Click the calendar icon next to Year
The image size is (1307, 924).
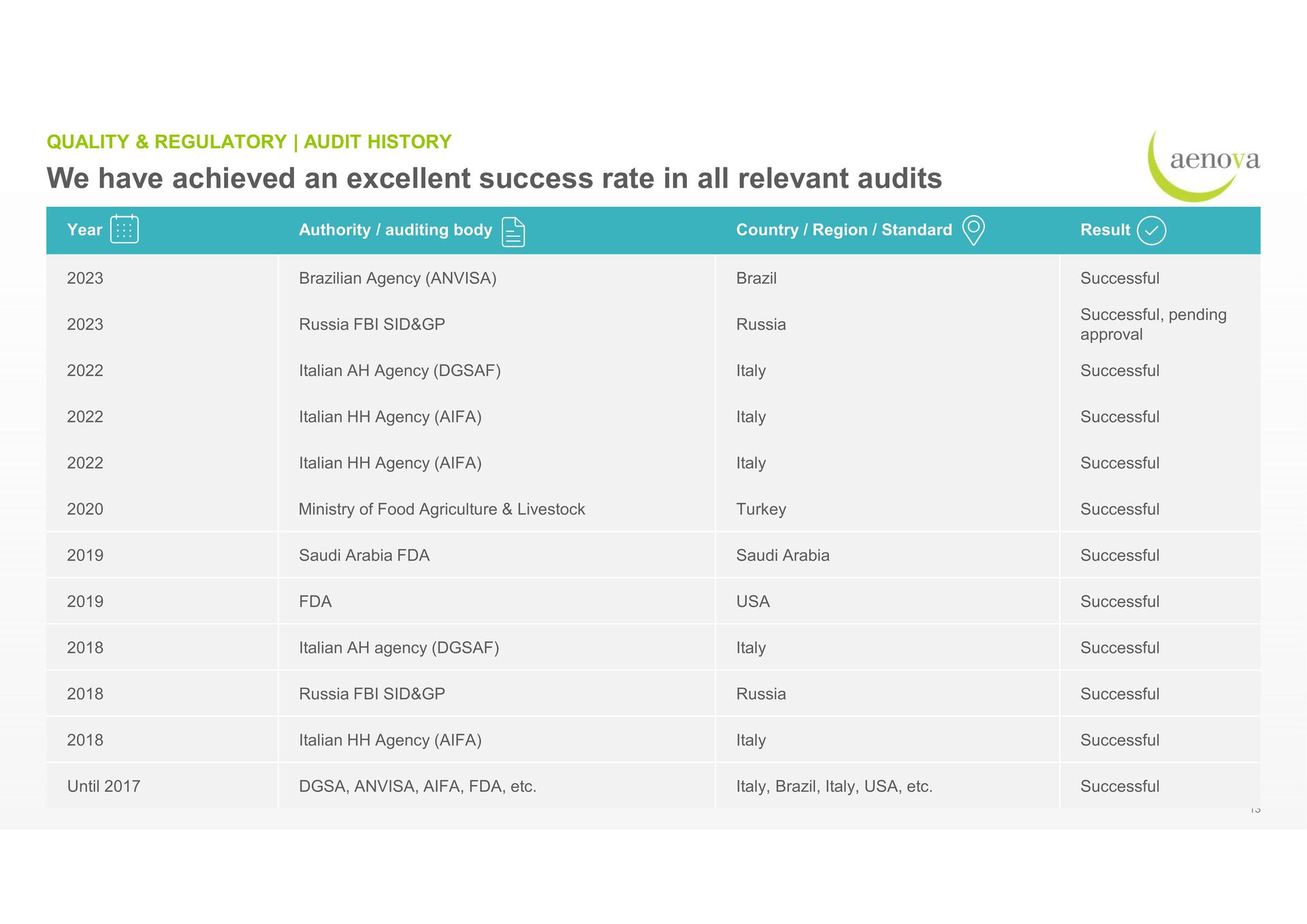point(124,229)
